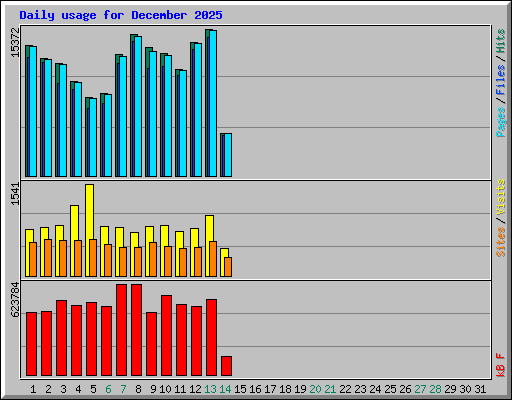Click day label 2 on the x-axis
Screen dimensions: 512x400
[48, 389]
